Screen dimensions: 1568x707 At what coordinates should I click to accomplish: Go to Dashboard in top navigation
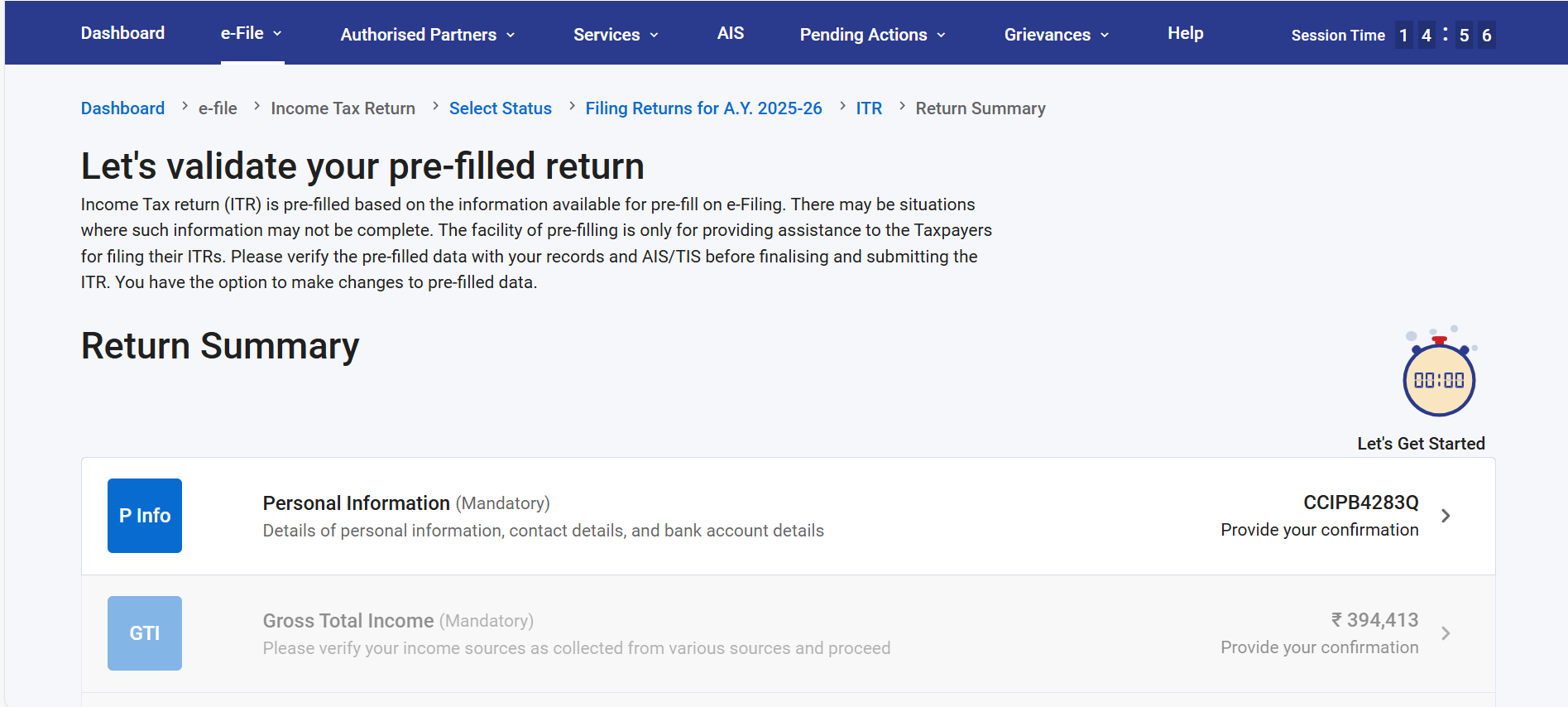[x=122, y=34]
